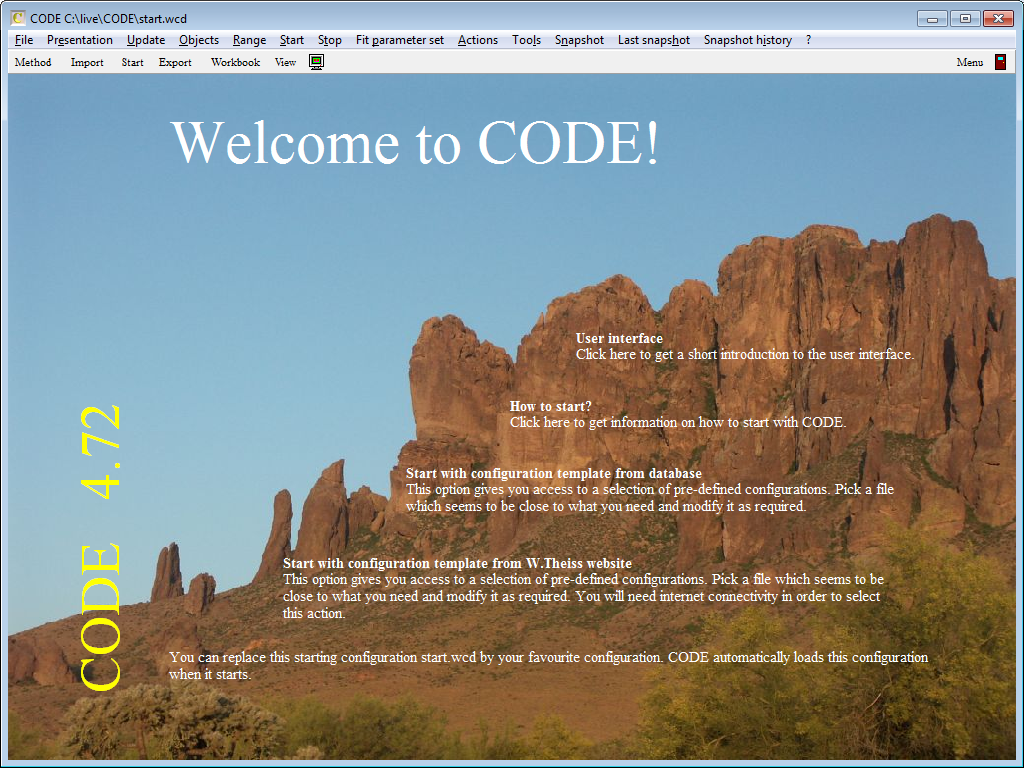Open the Presentation menu

[x=79, y=40]
